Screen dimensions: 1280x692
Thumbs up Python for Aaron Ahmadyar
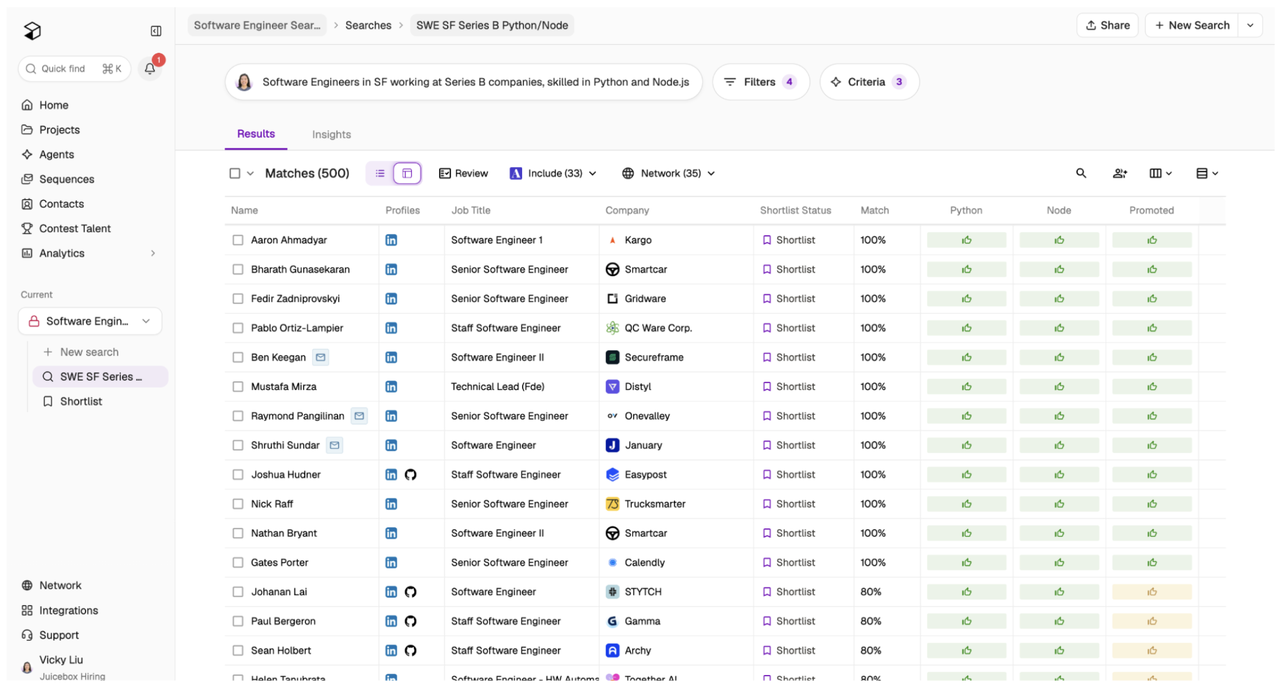[x=967, y=240]
